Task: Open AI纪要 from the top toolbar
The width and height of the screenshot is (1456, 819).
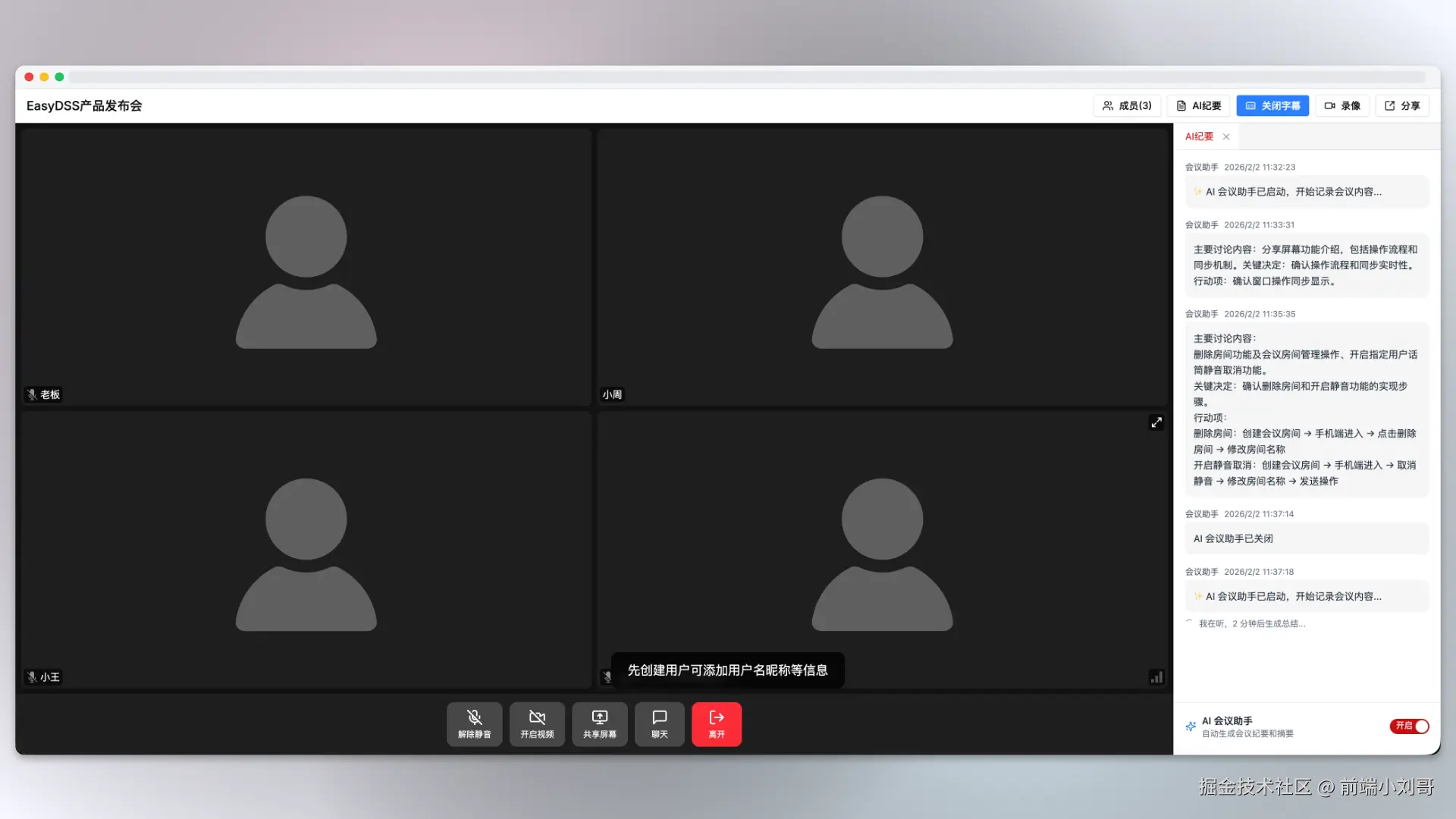Action: pos(1198,105)
